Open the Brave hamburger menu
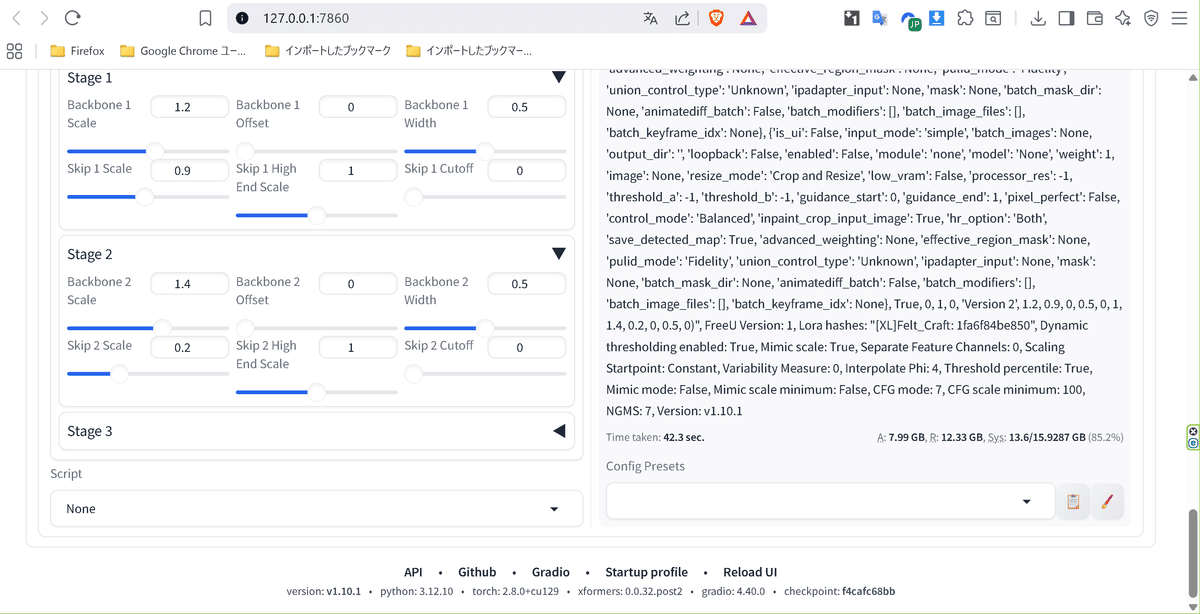 coord(1177,17)
